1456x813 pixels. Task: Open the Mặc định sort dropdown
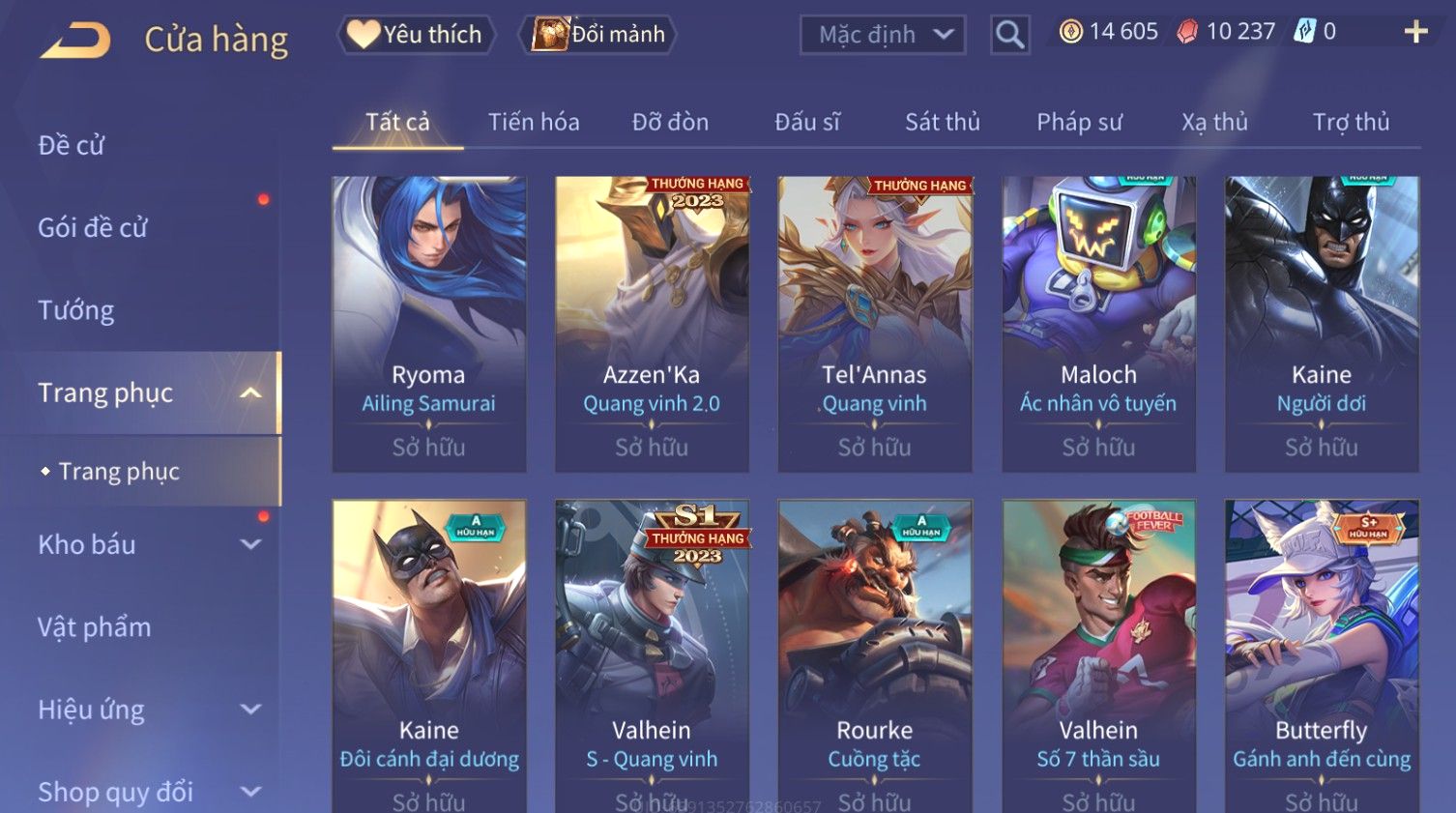click(x=883, y=35)
